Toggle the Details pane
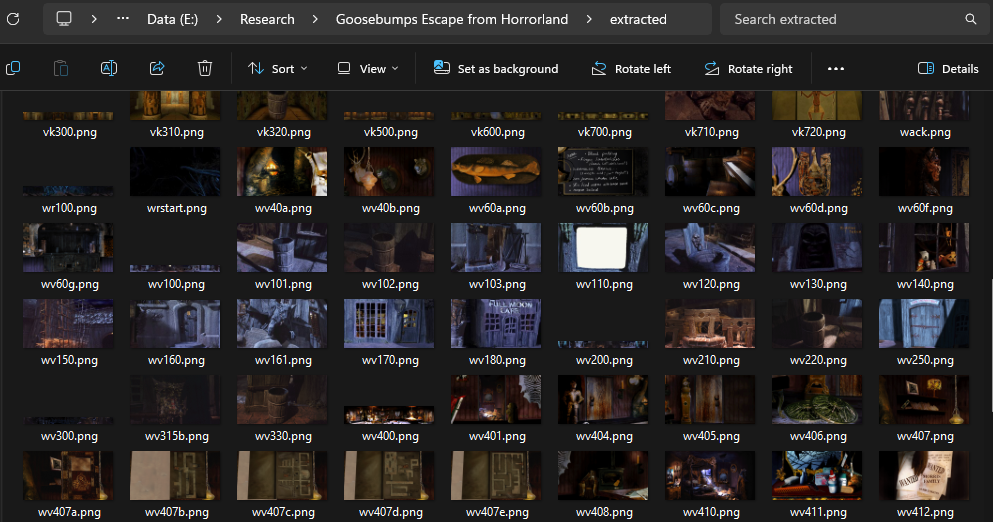Viewport: 993px width, 522px height. [948, 68]
